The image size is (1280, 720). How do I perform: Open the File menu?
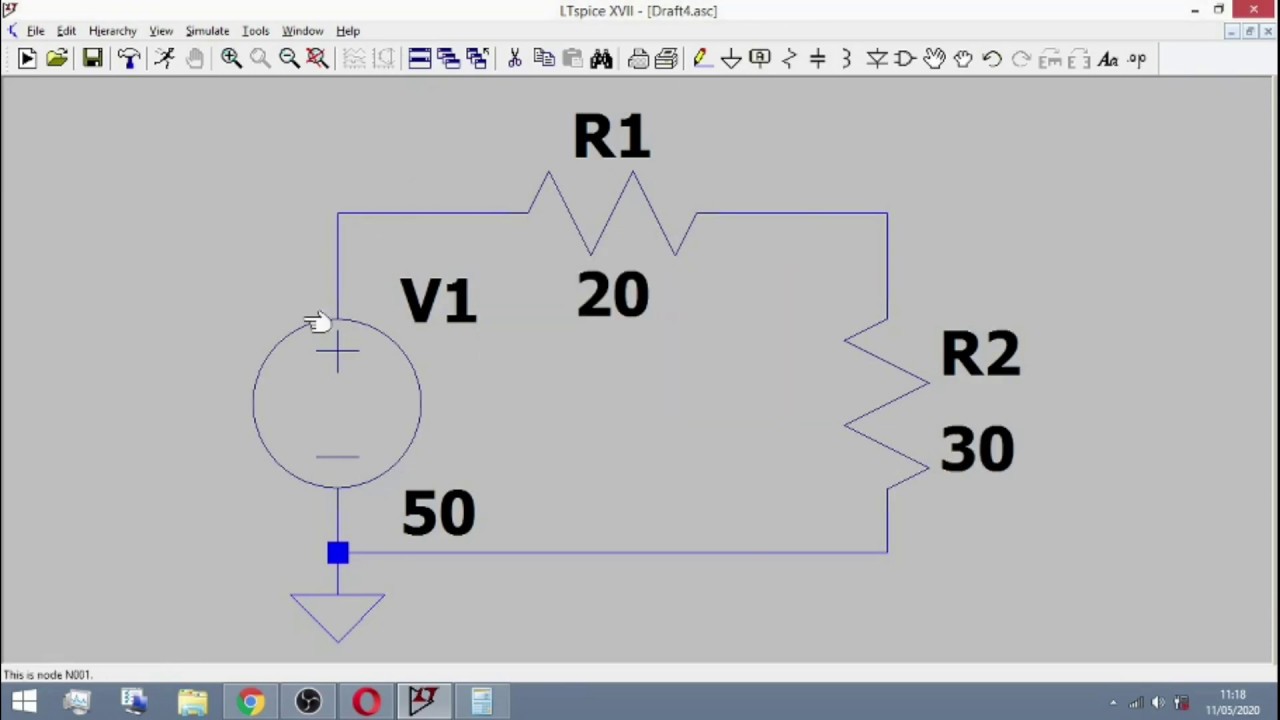(35, 31)
